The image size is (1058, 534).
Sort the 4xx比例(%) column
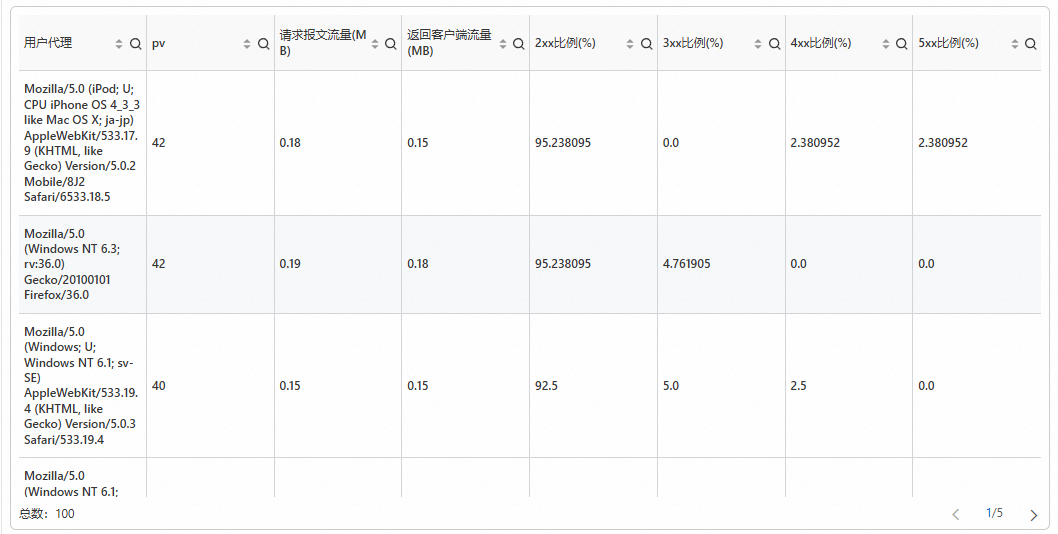tap(886, 44)
